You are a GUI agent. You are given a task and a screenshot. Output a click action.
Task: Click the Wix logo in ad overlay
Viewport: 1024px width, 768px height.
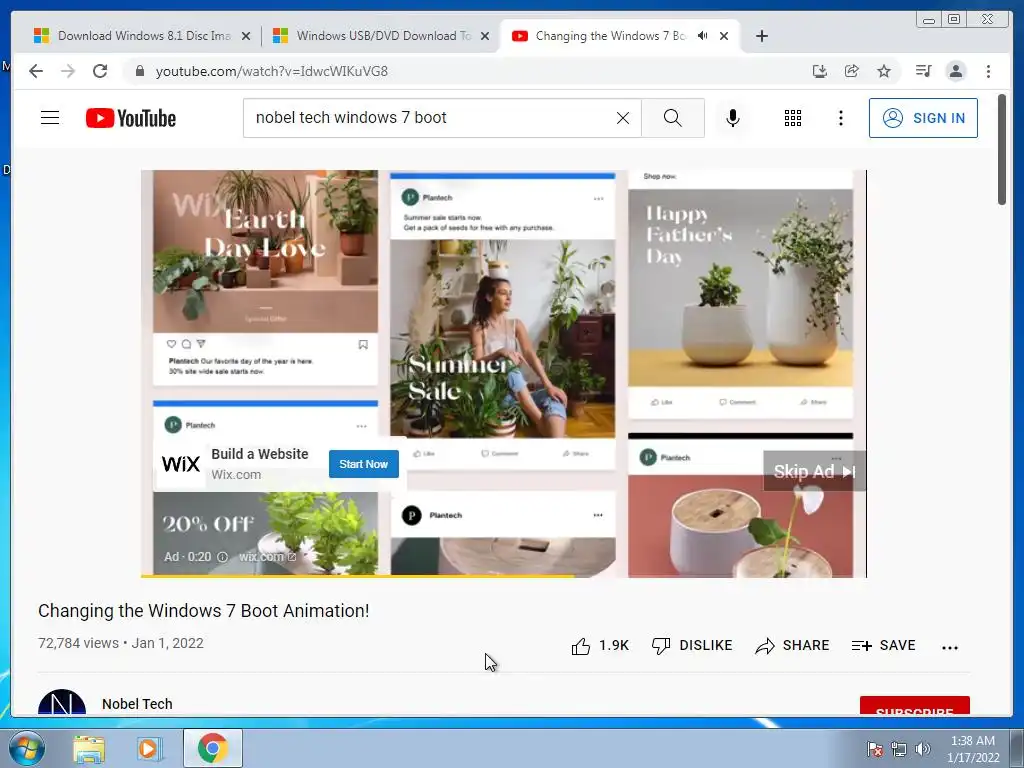tap(181, 464)
